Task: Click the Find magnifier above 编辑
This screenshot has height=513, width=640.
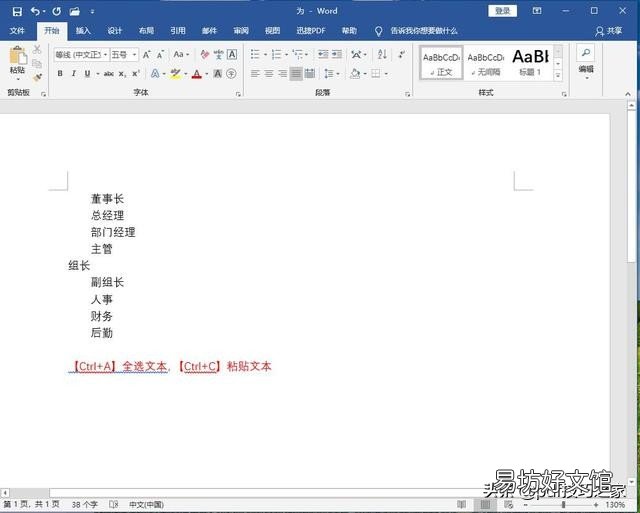Action: coord(586,53)
